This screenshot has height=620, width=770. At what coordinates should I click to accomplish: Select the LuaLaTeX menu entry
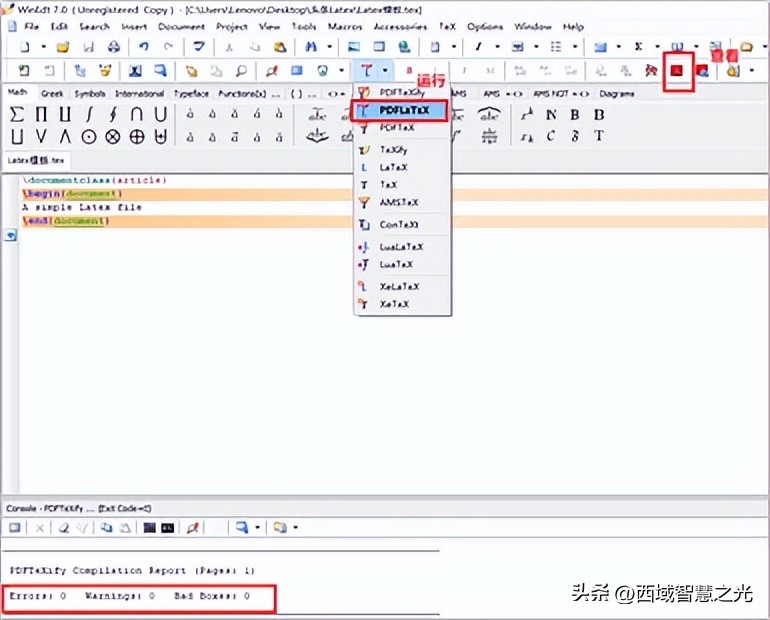click(x=402, y=246)
